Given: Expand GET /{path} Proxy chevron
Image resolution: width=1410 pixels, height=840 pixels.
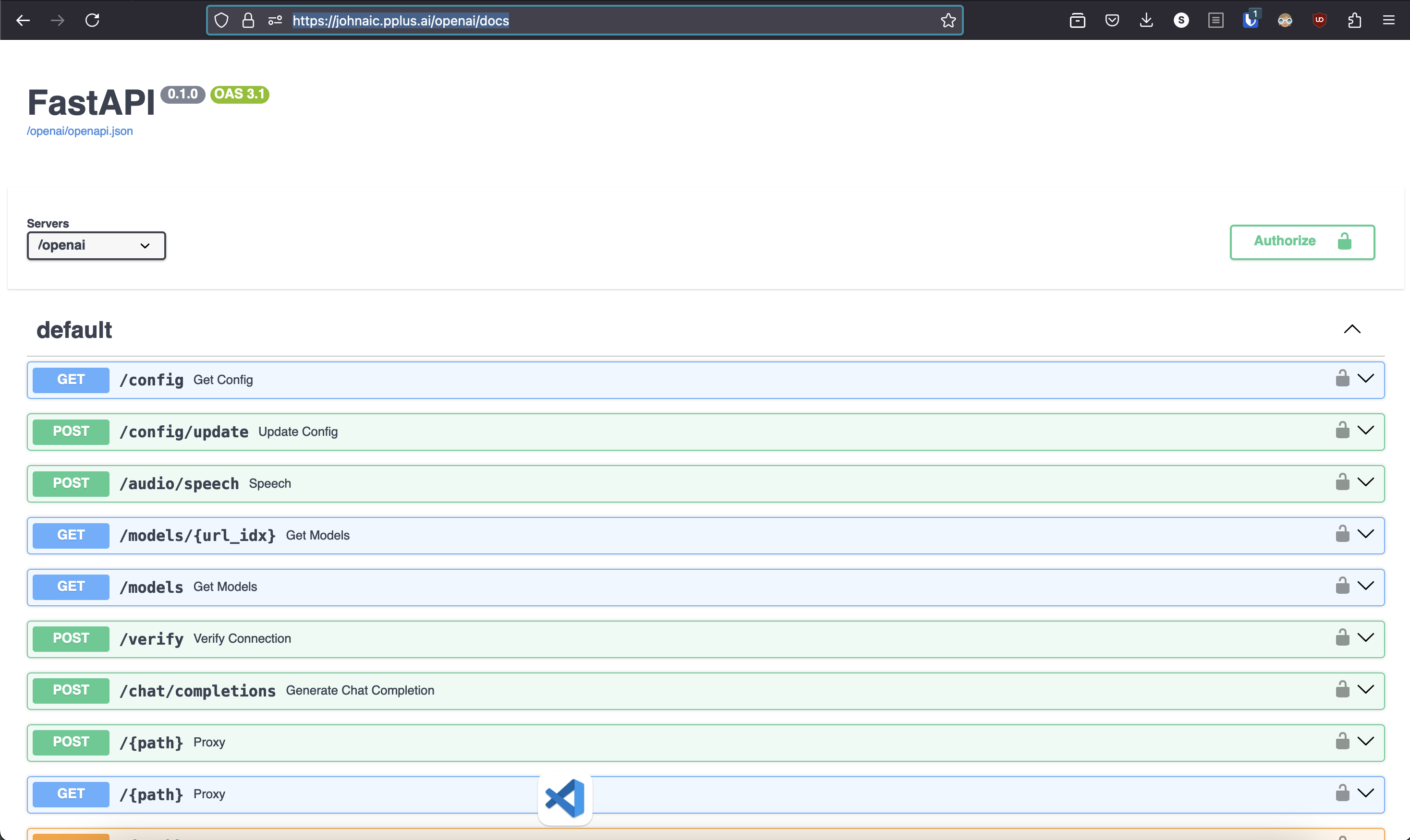Looking at the screenshot, I should (x=1366, y=793).
